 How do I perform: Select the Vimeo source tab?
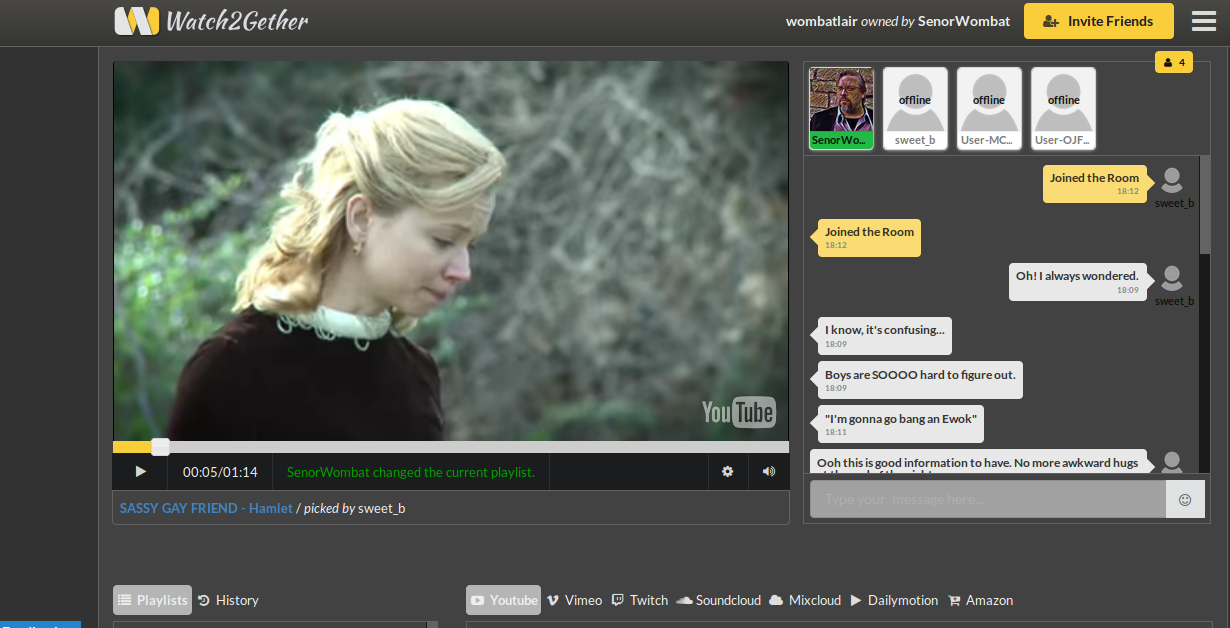574,600
